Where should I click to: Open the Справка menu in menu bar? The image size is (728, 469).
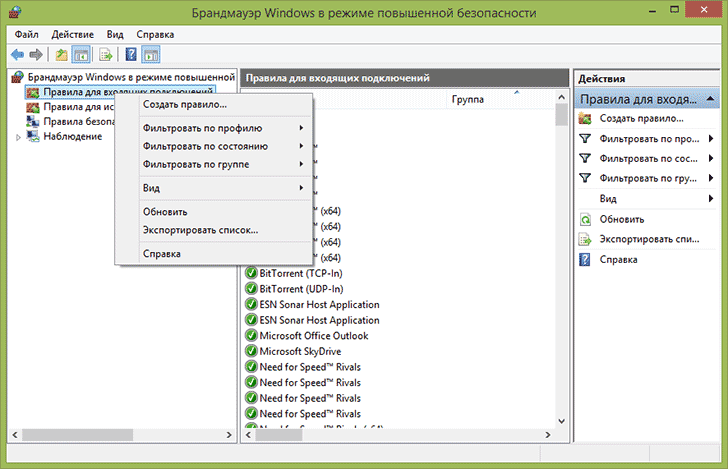point(155,34)
